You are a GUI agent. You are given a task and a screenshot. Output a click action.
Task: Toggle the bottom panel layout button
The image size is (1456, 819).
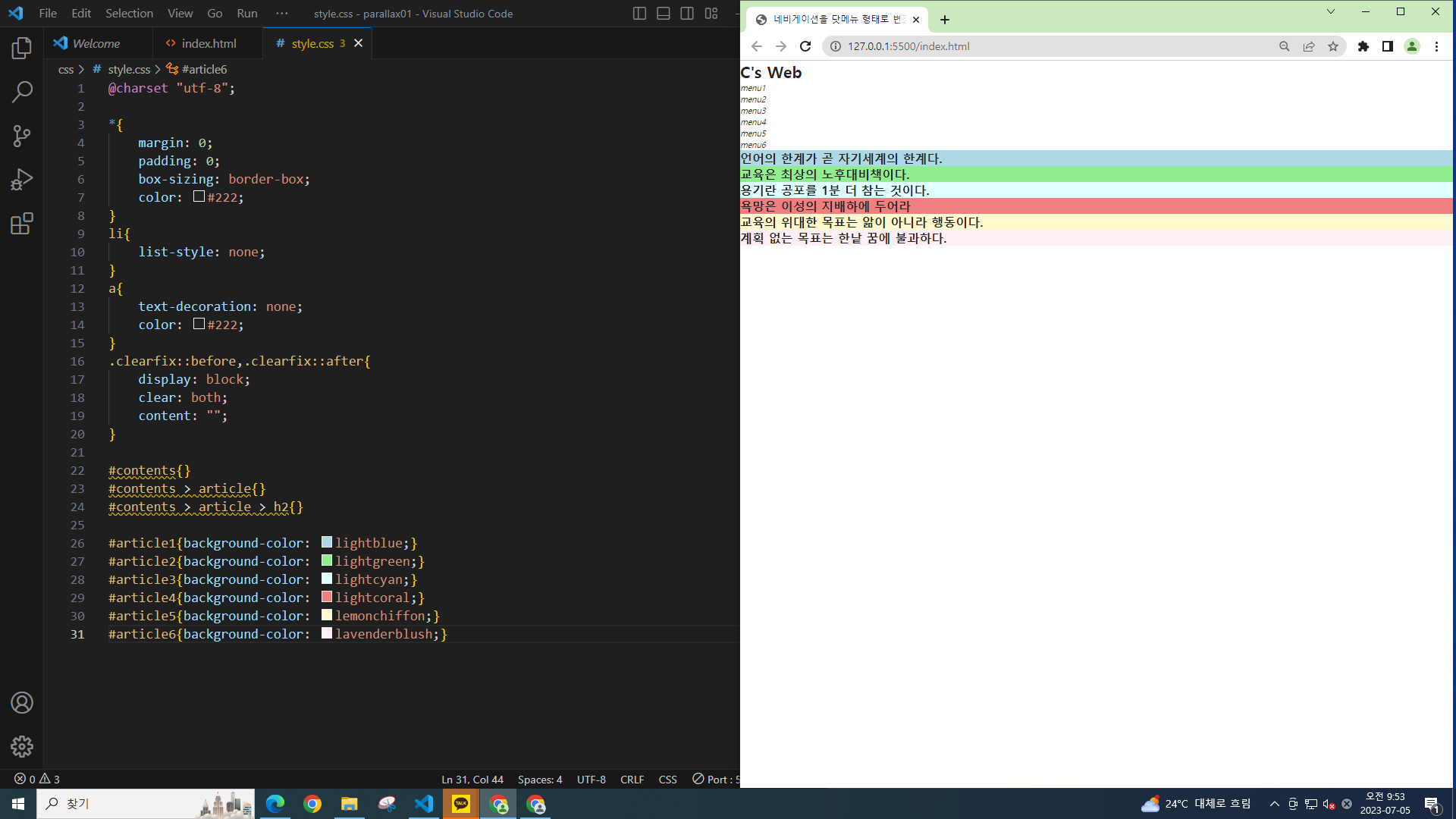point(663,14)
